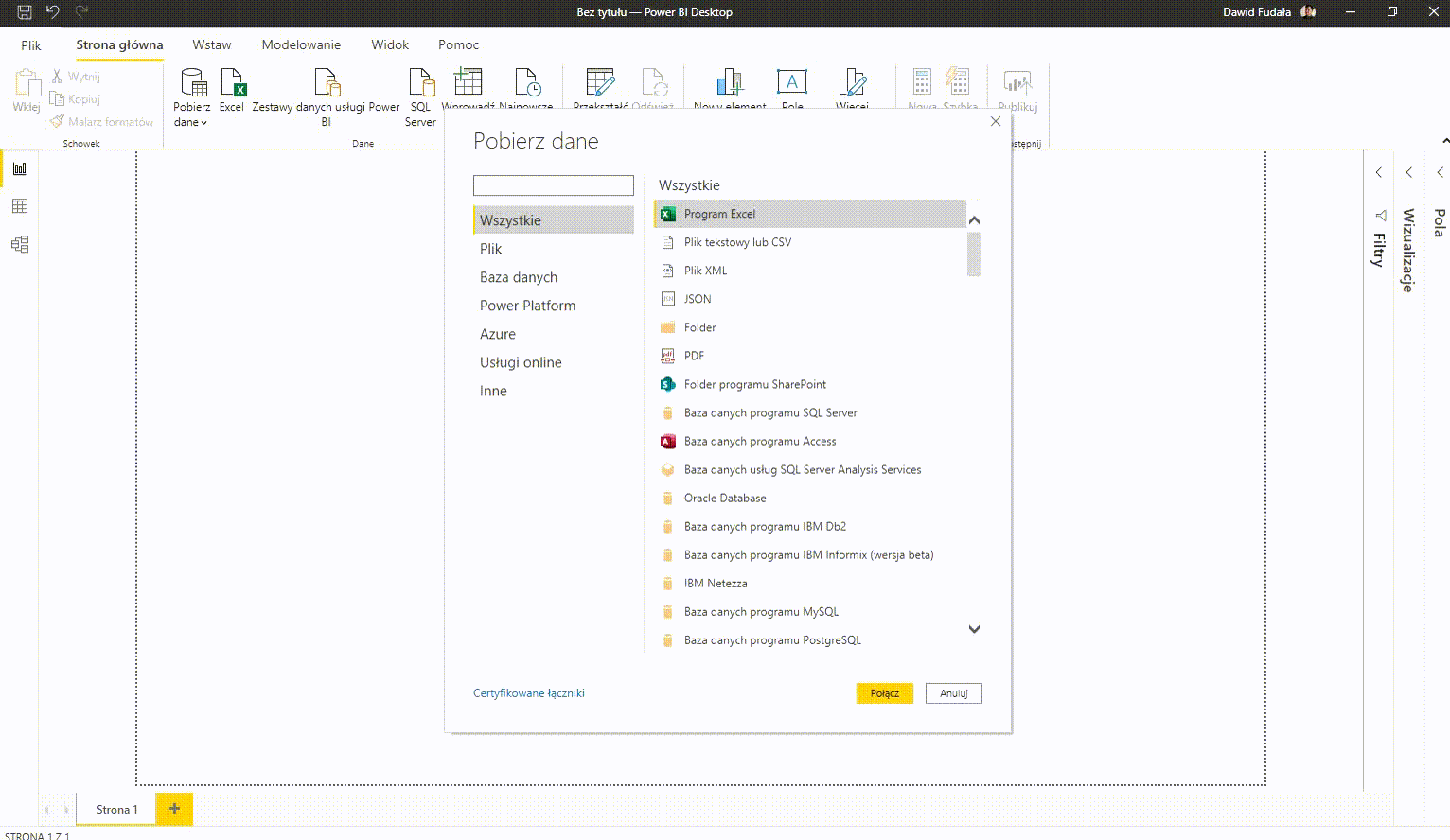1450x840 pixels.
Task: Choose Baza danych programu IBM Db2
Action: pos(810,526)
